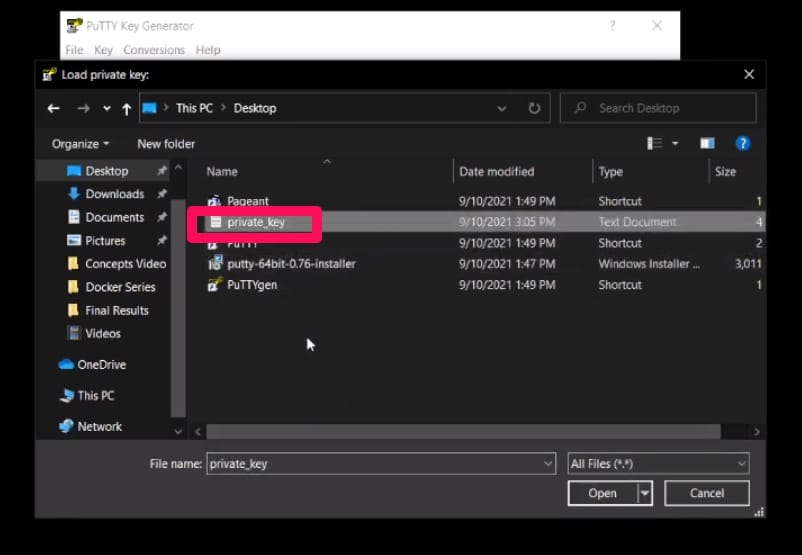Click the PuTTY Key Generator title icon

pos(74,26)
